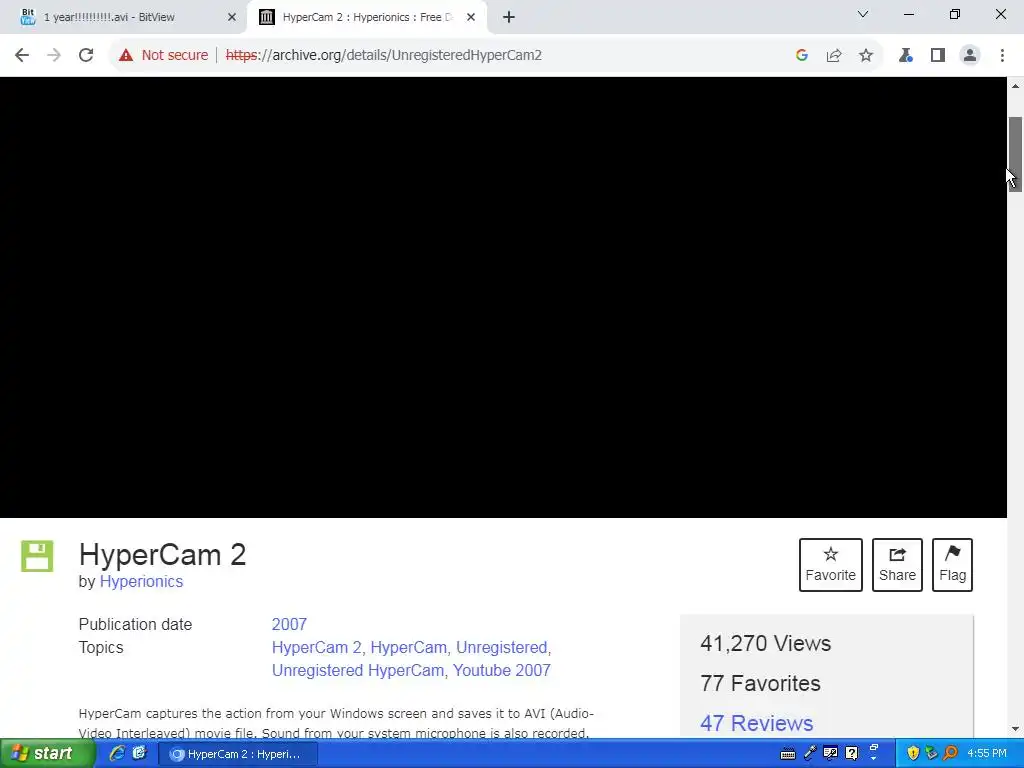Image resolution: width=1024 pixels, height=768 pixels.
Task: Open the Chrome Labs flask icon
Action: tap(906, 56)
